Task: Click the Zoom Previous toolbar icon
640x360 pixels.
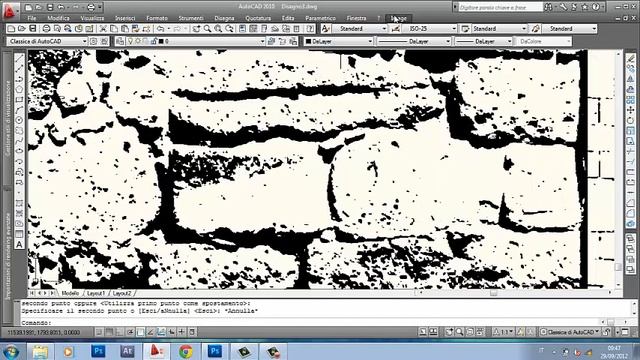Action: [229, 29]
